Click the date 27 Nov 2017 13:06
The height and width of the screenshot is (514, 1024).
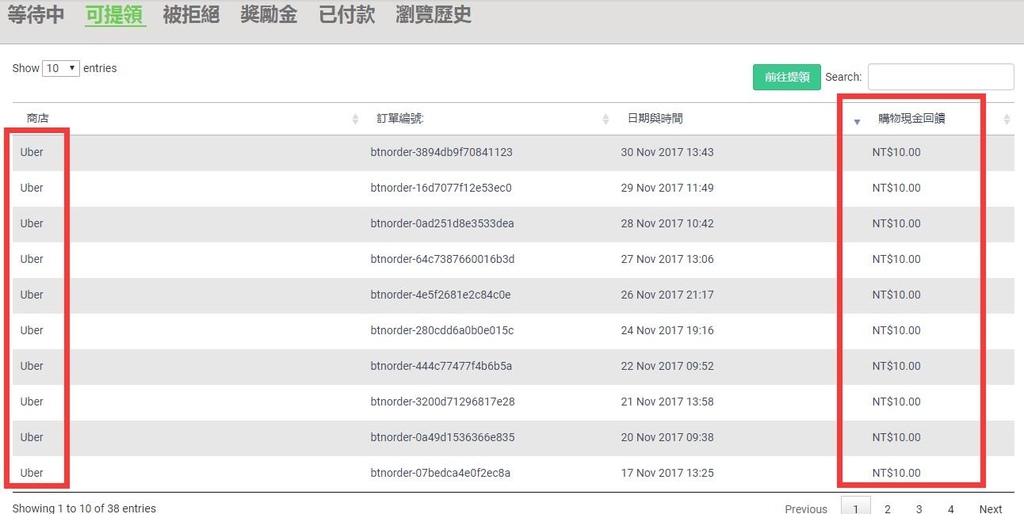tap(667, 259)
